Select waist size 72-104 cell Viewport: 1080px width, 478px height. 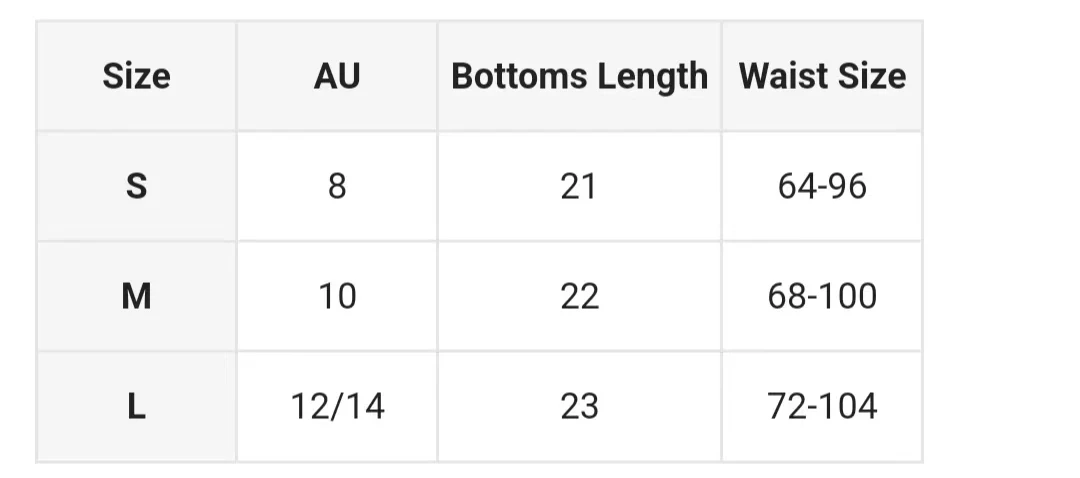pyautogui.click(x=822, y=406)
